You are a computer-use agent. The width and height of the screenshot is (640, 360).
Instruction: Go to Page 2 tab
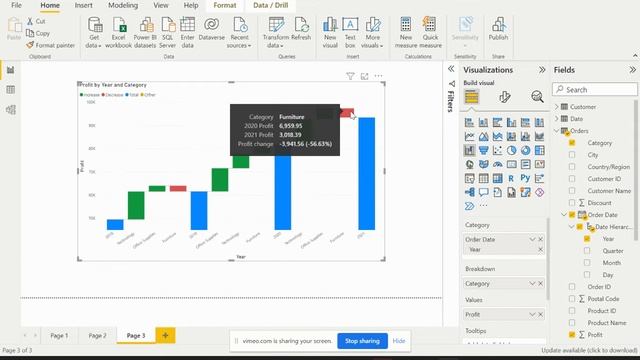97,336
